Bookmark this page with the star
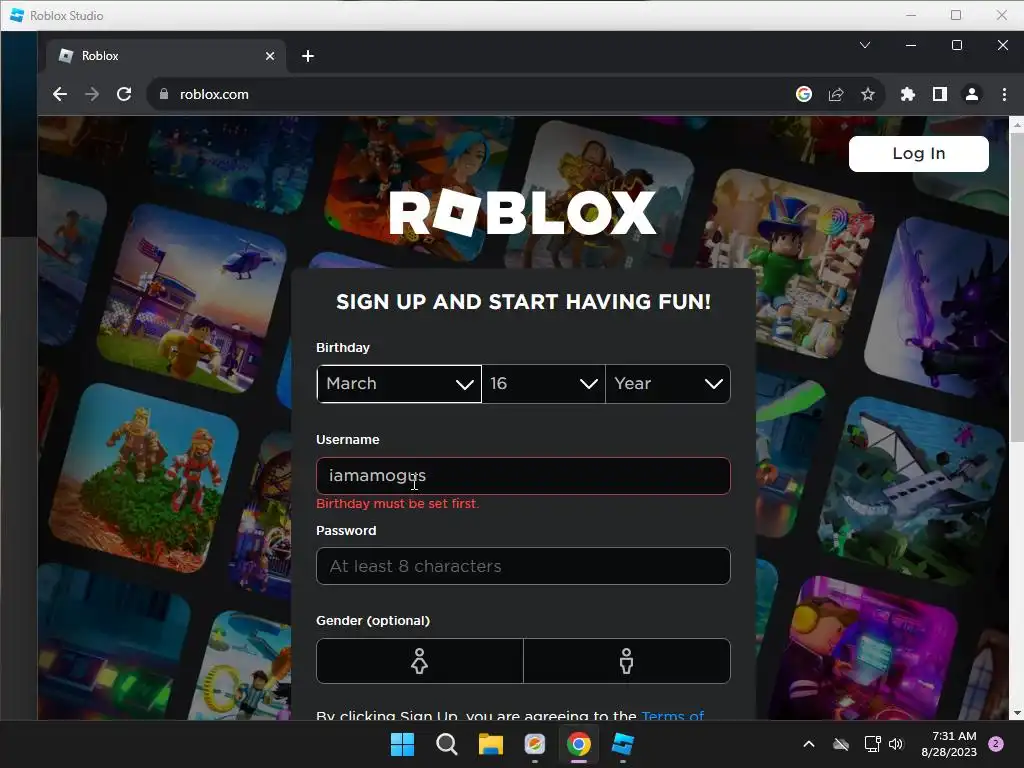Viewport: 1024px width, 768px height. click(868, 94)
